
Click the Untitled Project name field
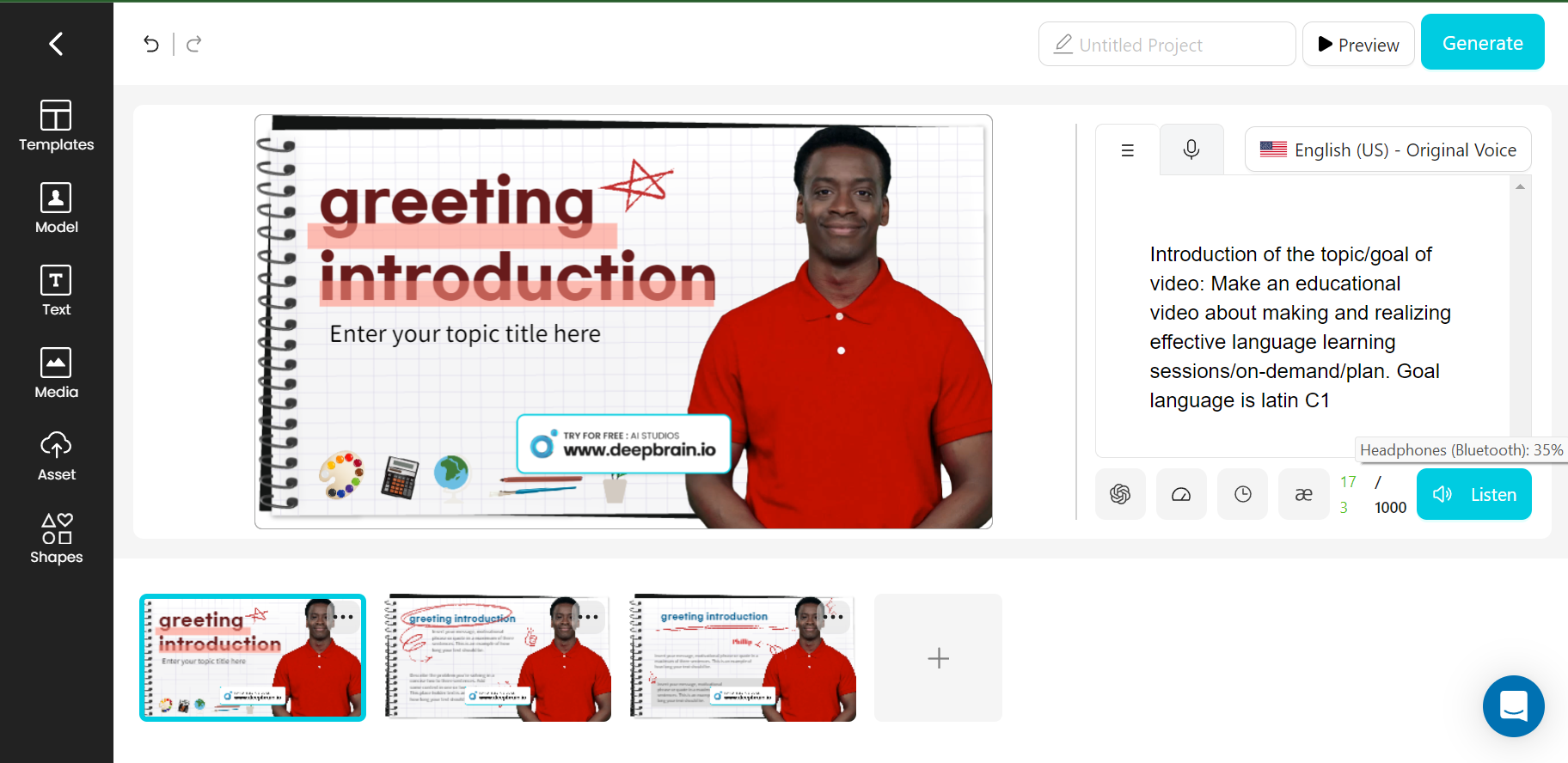pyautogui.click(x=1167, y=44)
